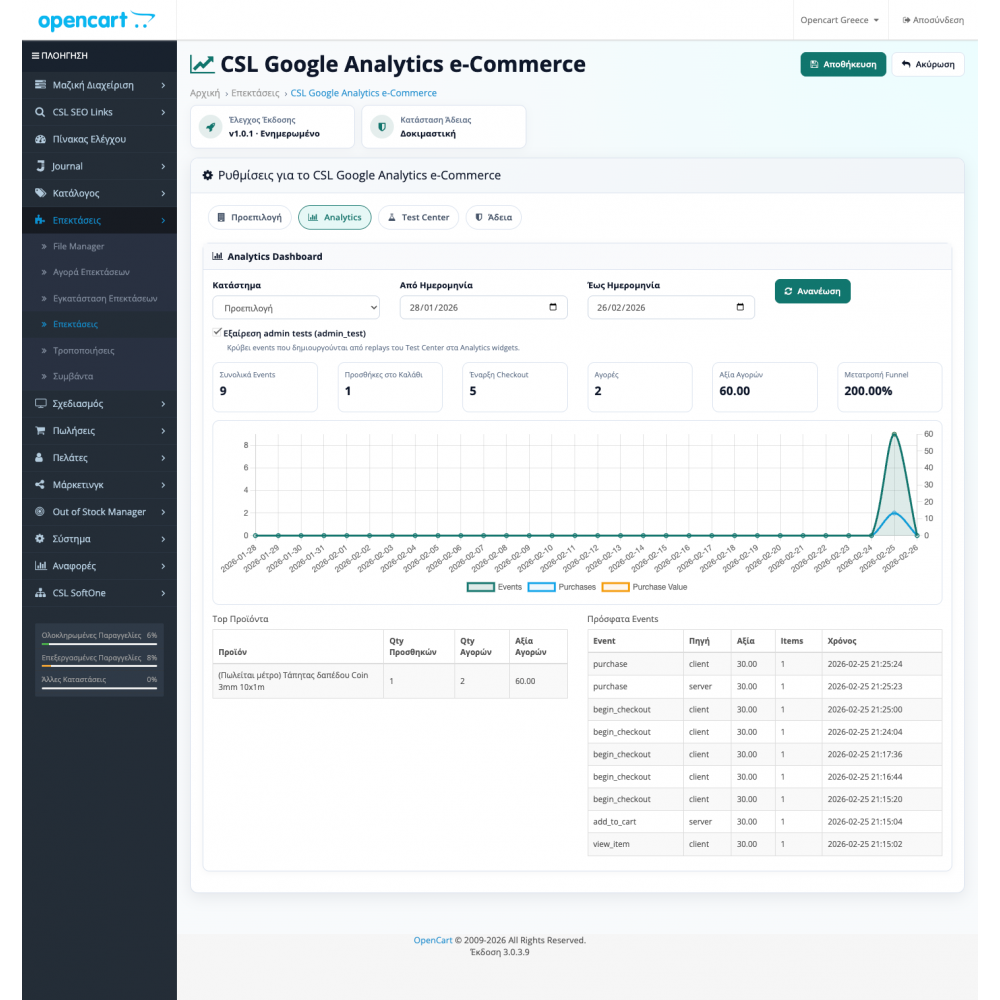The width and height of the screenshot is (1000, 1000).
Task: Expand the Κατάλογος menu chevron
Action: click(x=163, y=193)
